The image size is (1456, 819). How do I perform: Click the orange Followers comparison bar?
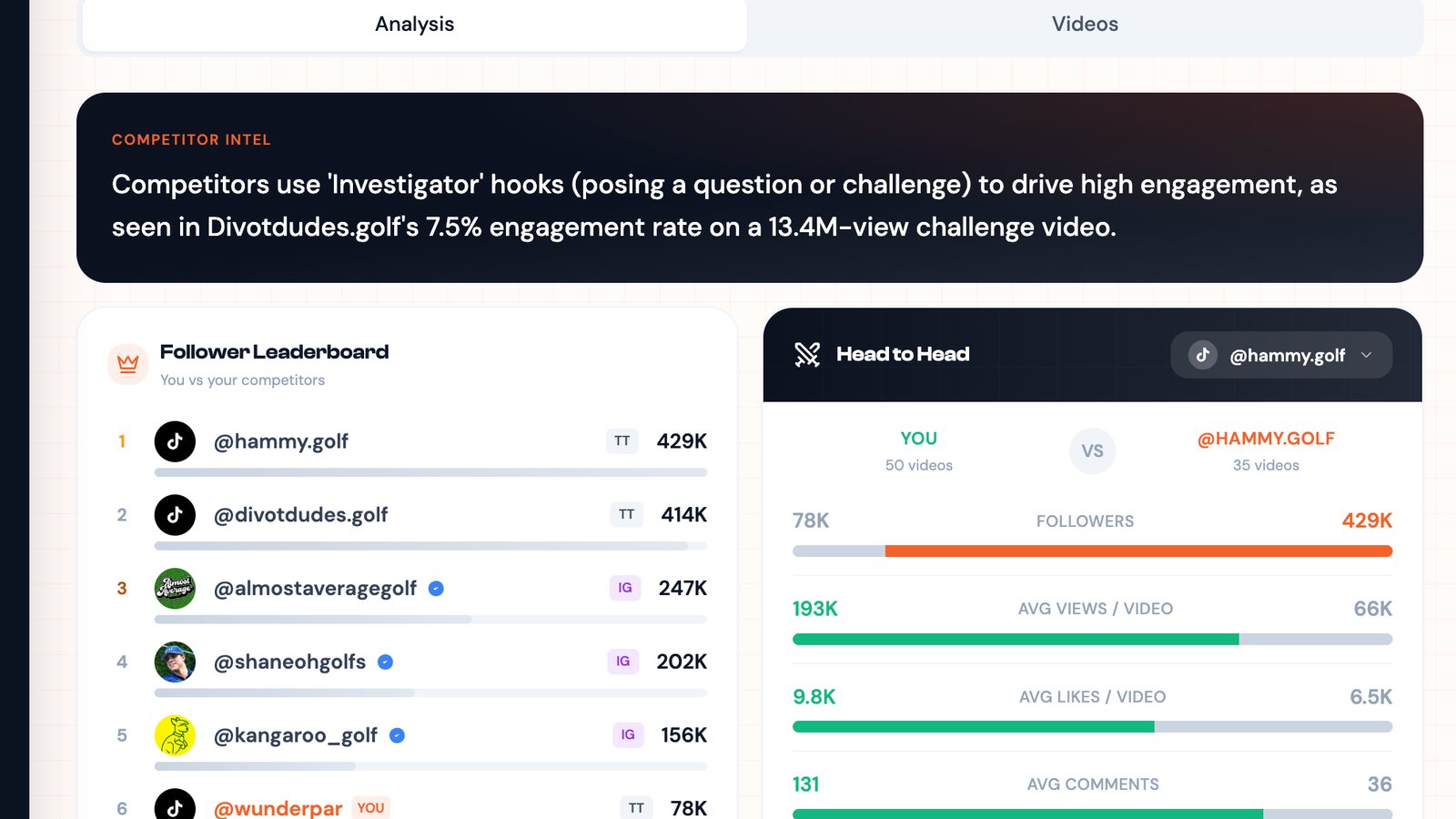click(1137, 551)
